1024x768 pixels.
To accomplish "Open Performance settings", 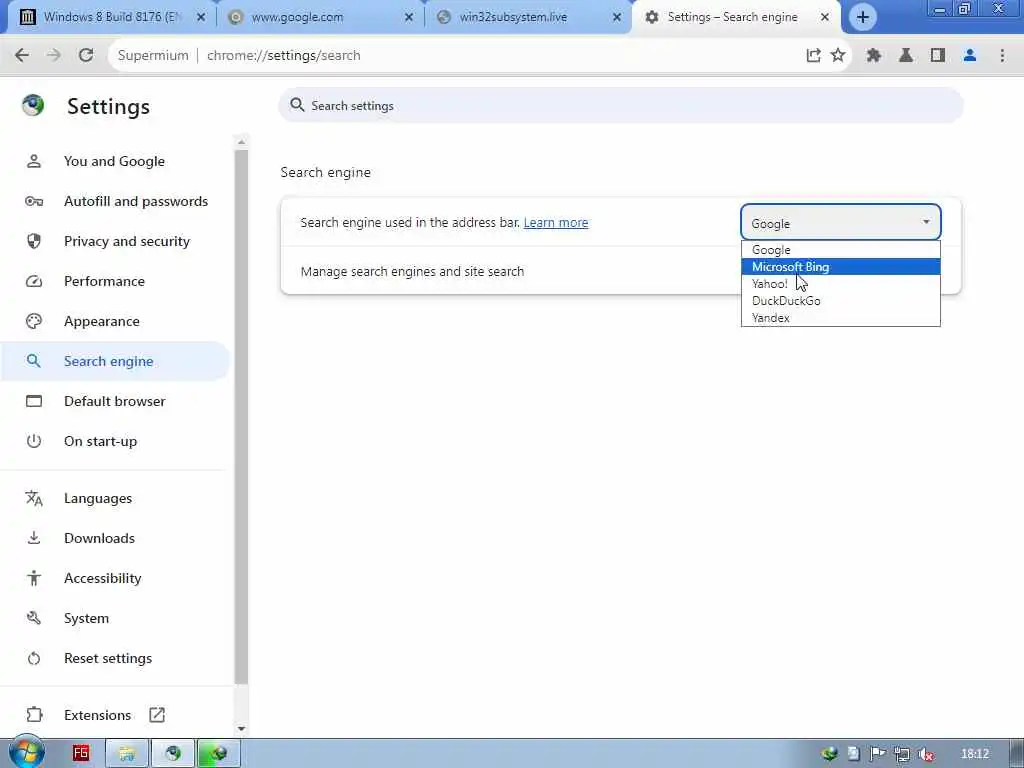I will tap(114, 281).
